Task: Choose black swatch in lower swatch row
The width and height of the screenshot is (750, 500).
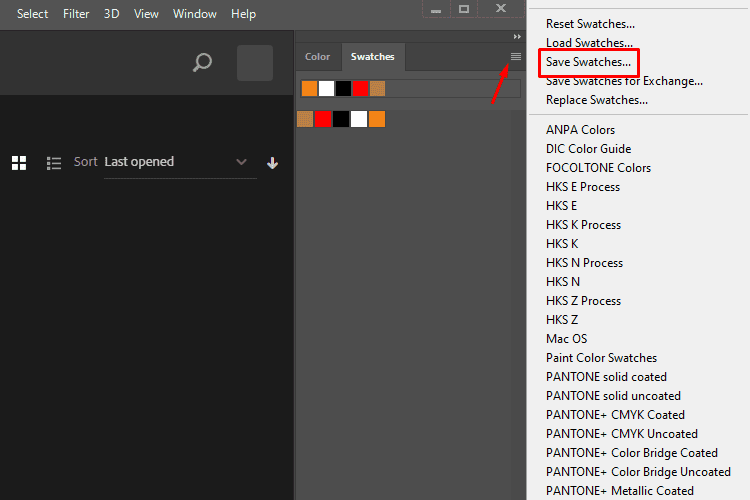Action: point(341,119)
